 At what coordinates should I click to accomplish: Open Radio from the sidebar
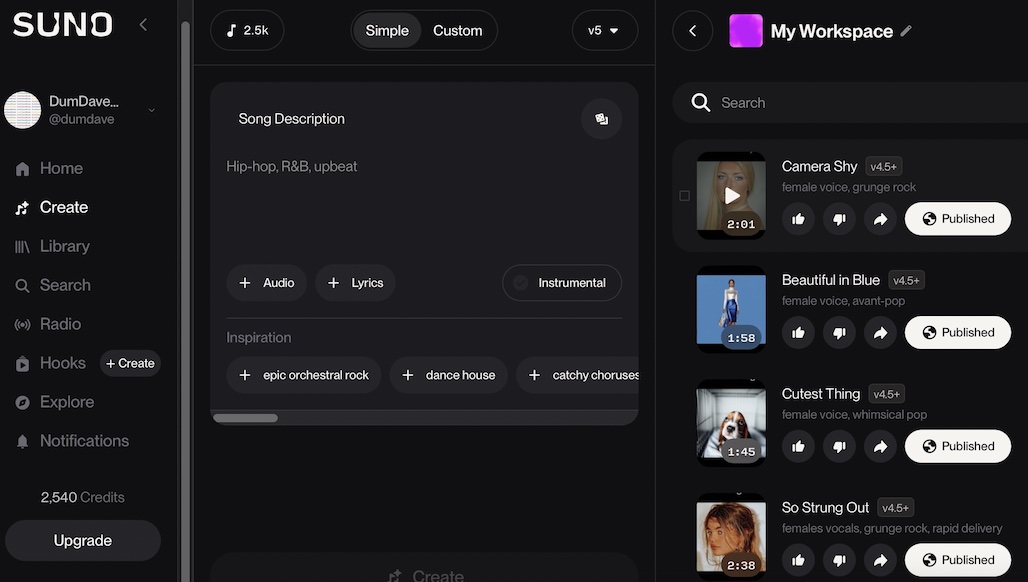60,324
